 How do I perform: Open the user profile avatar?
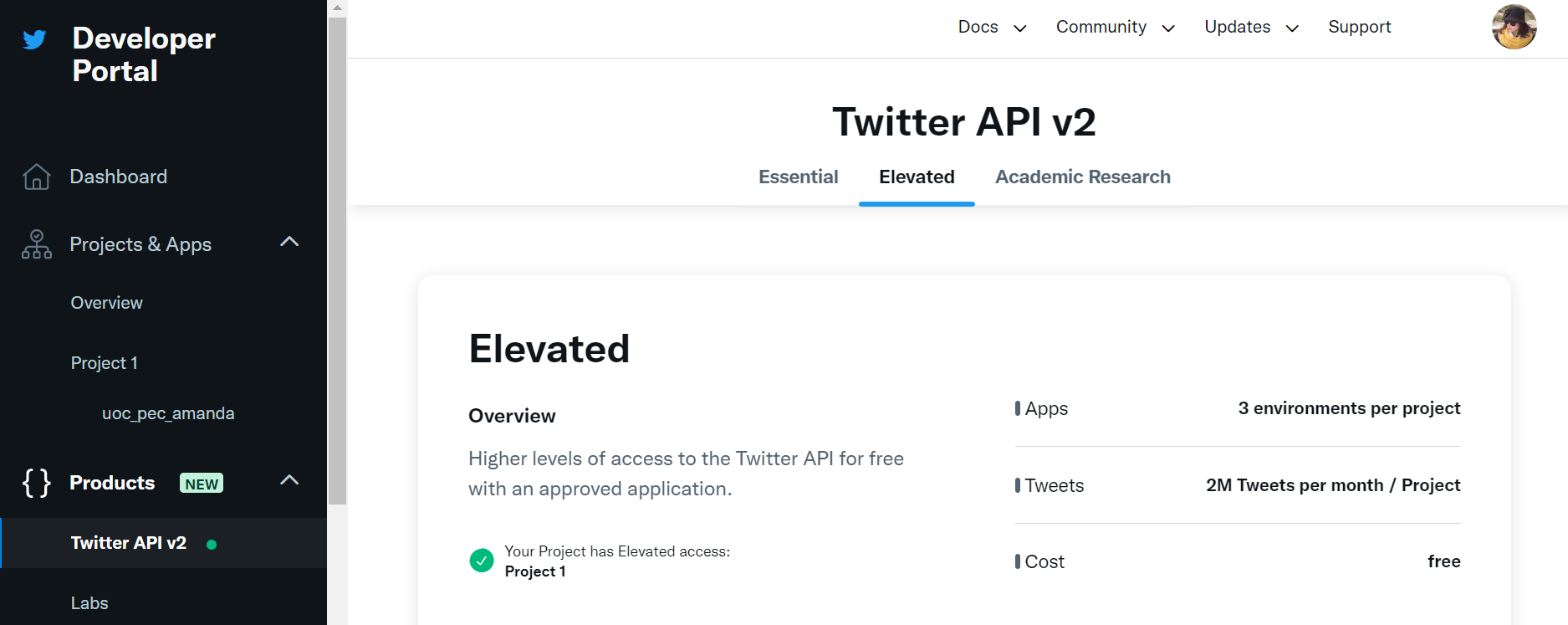point(1514,27)
